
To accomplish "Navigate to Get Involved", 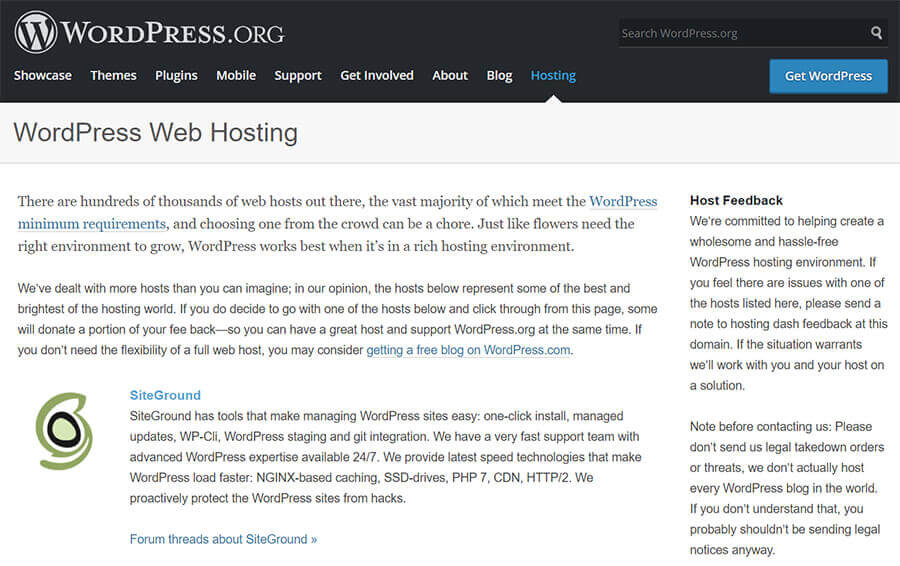I will click(377, 76).
